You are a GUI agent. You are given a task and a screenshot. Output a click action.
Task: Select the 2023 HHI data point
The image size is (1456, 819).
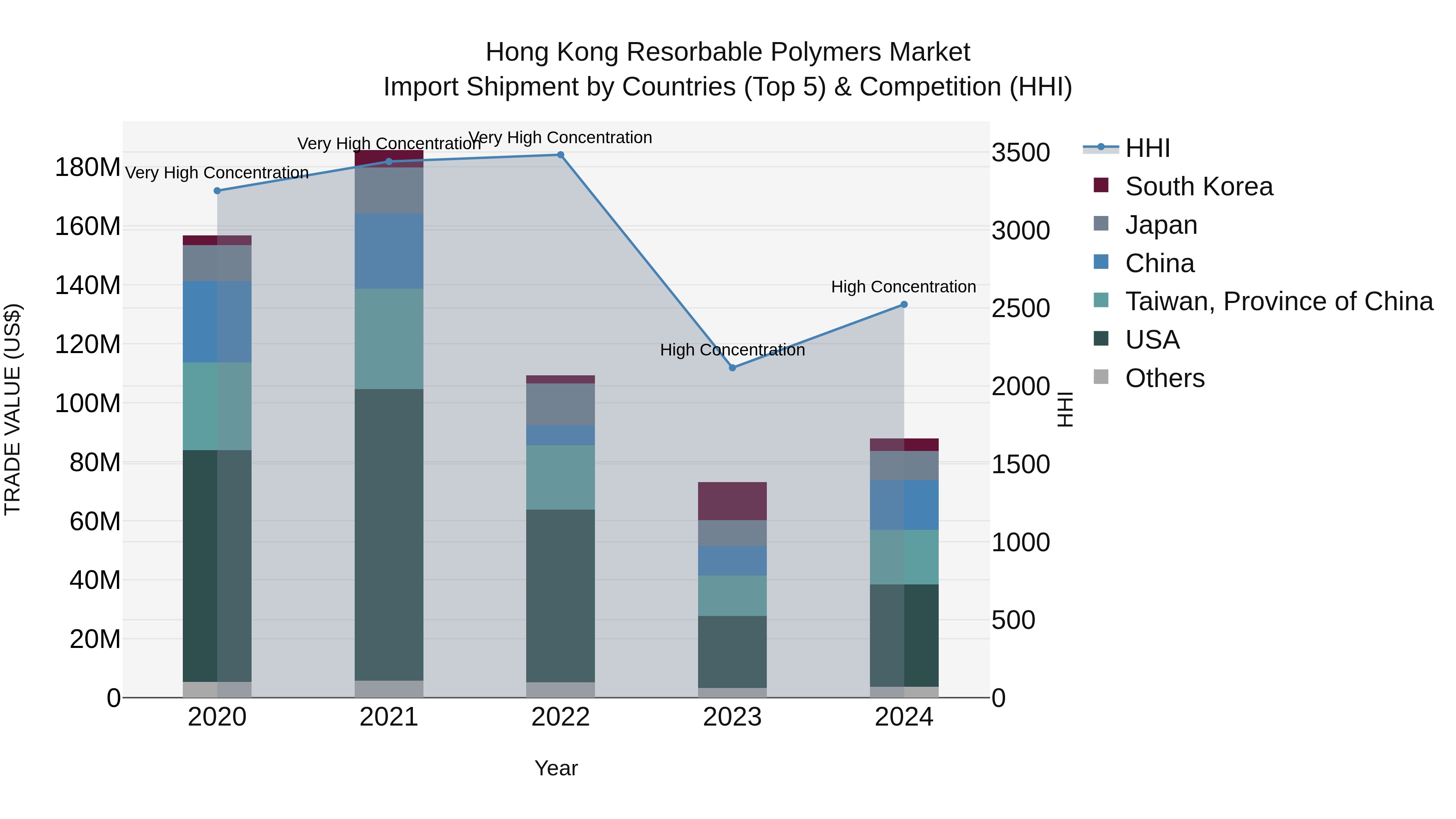coord(732,368)
